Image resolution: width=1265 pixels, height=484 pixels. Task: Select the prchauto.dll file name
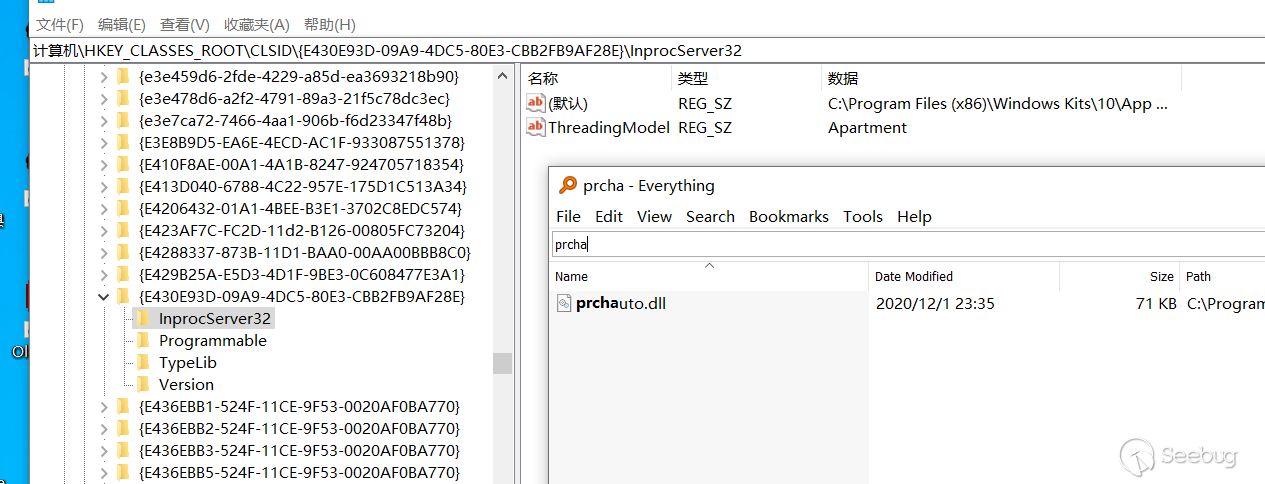point(621,303)
